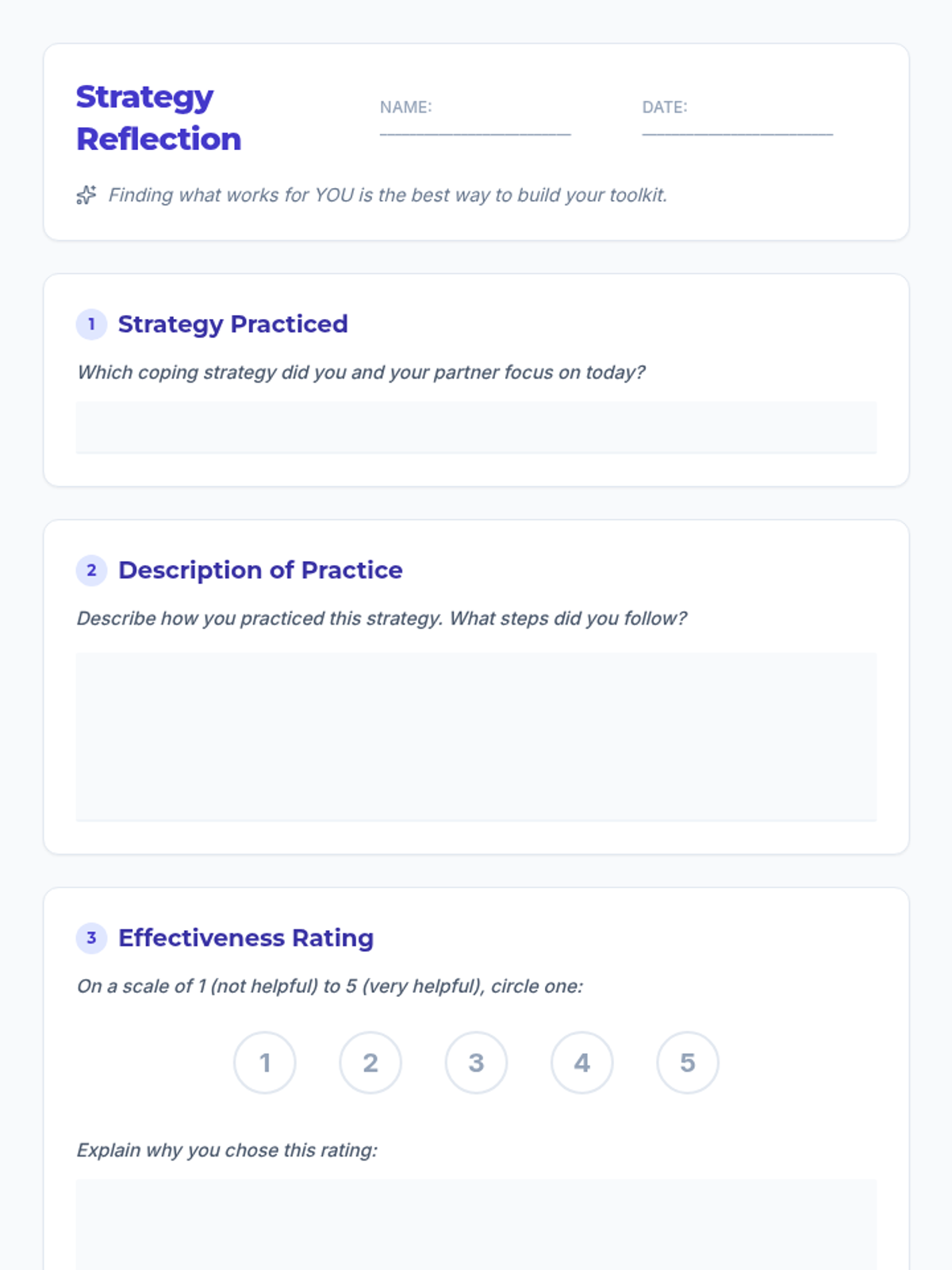Click the NAME label
952x1270 pixels.
(405, 107)
